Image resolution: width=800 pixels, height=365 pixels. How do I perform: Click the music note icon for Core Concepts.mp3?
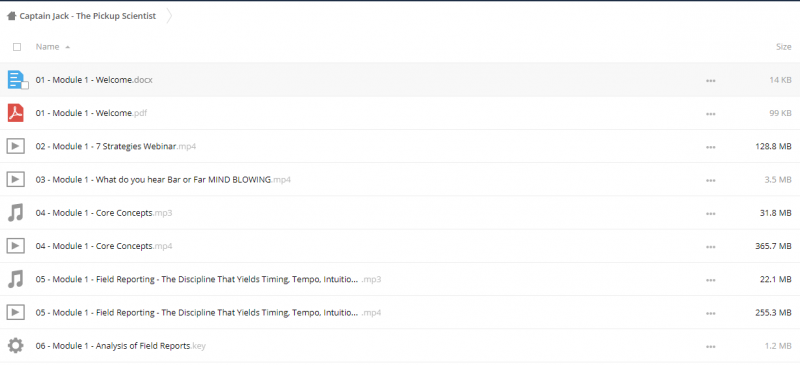(16, 212)
